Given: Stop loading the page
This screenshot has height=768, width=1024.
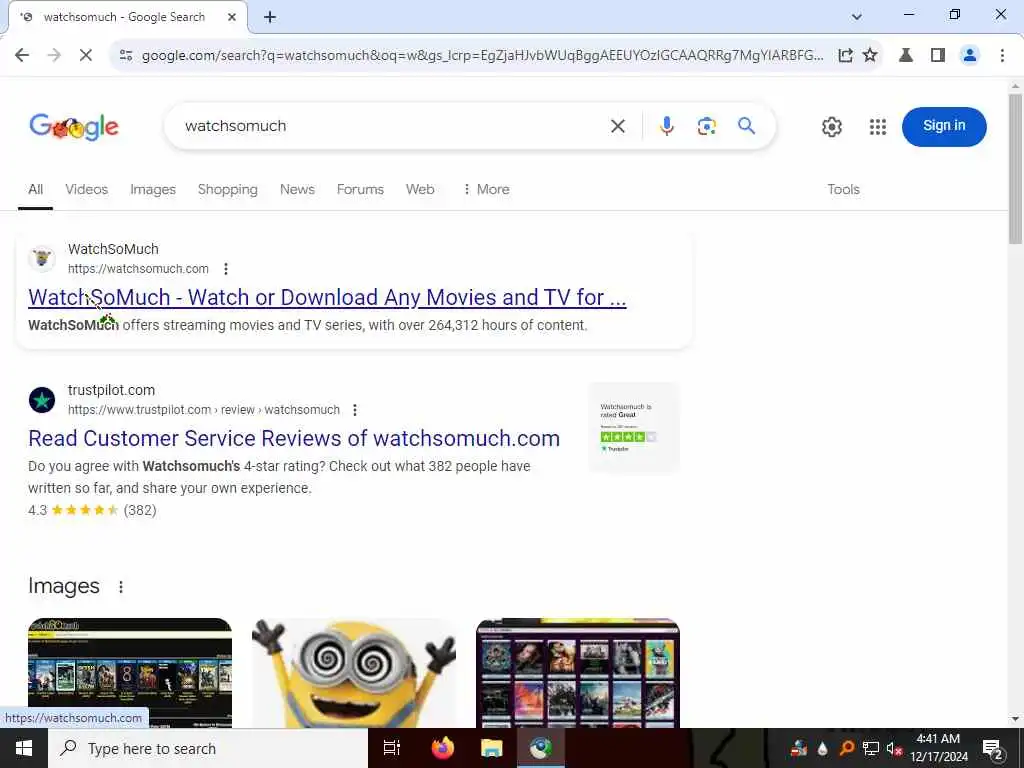Looking at the screenshot, I should (86, 56).
